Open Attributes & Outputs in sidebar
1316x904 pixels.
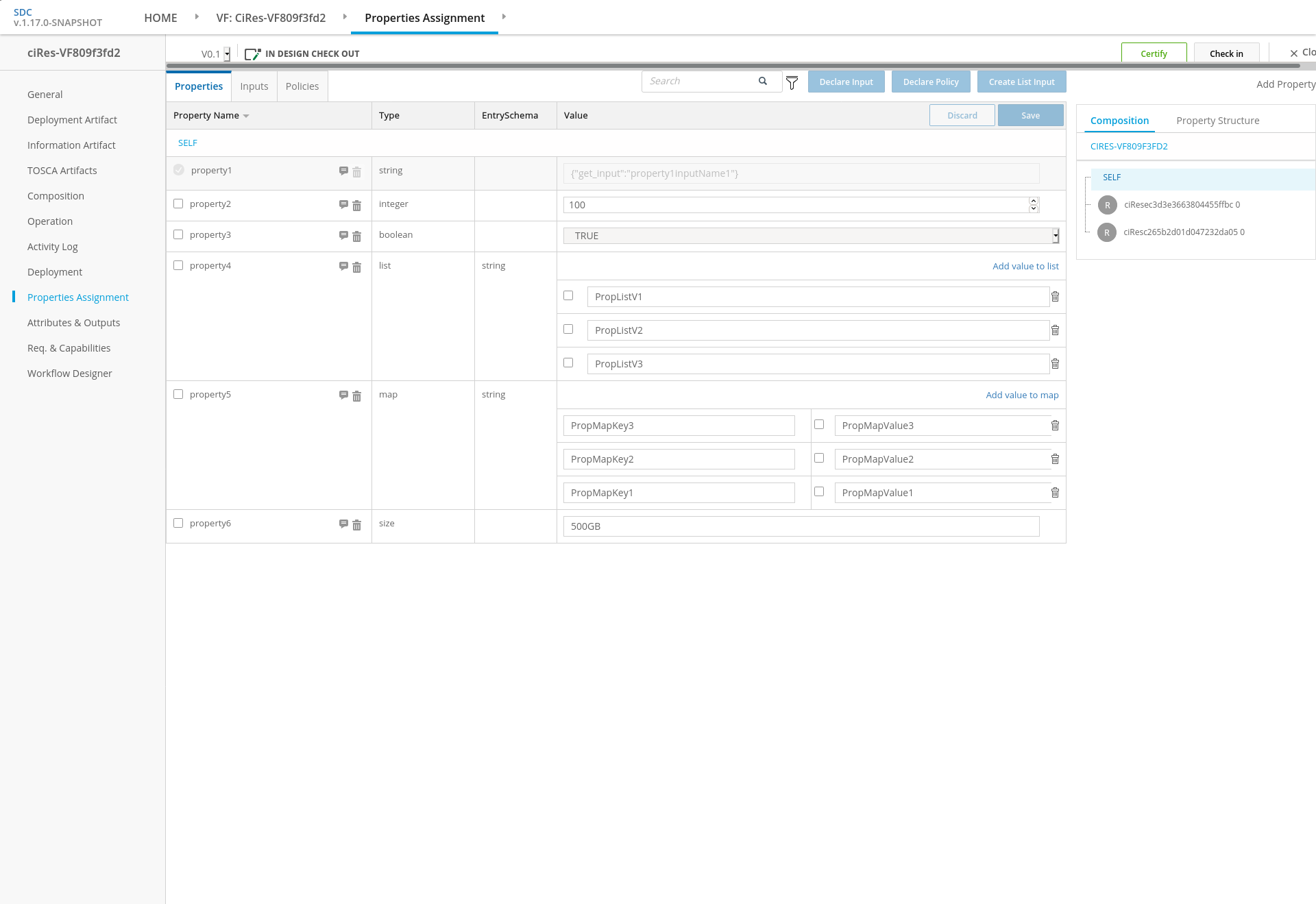pyautogui.click(x=73, y=323)
